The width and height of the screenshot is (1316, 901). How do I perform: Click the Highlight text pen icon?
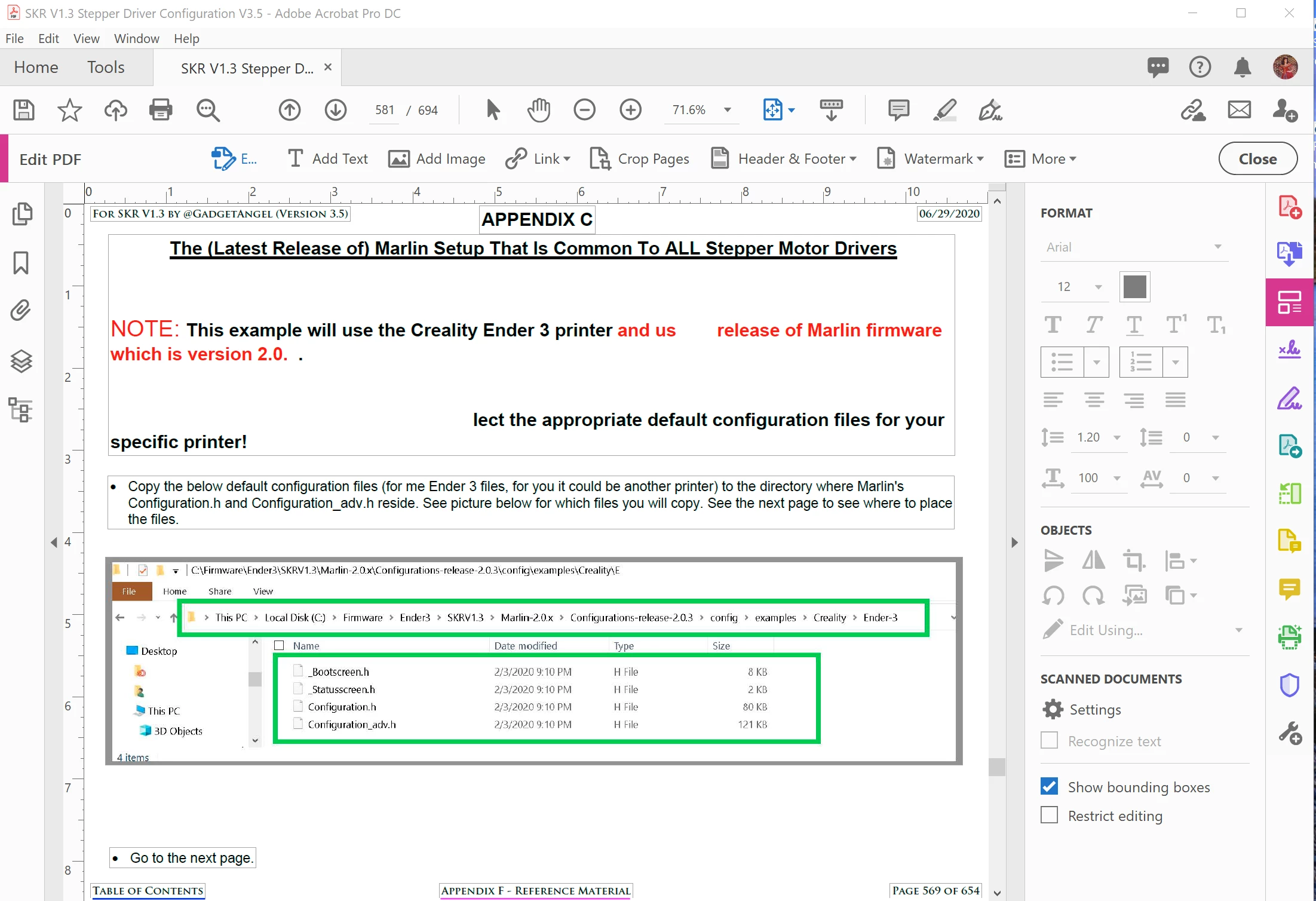pos(944,110)
